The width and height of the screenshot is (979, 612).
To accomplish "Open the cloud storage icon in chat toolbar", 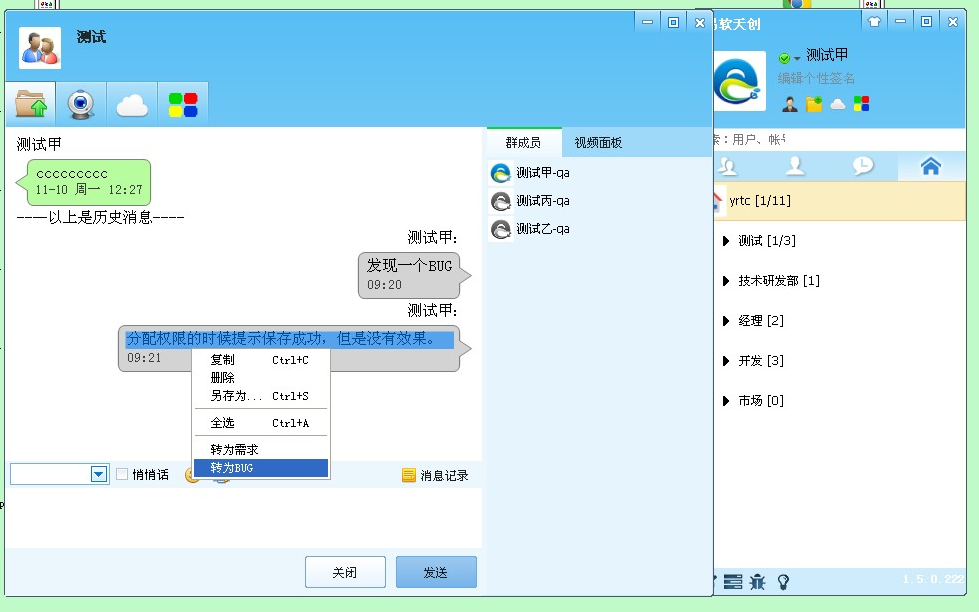I will click(132, 104).
